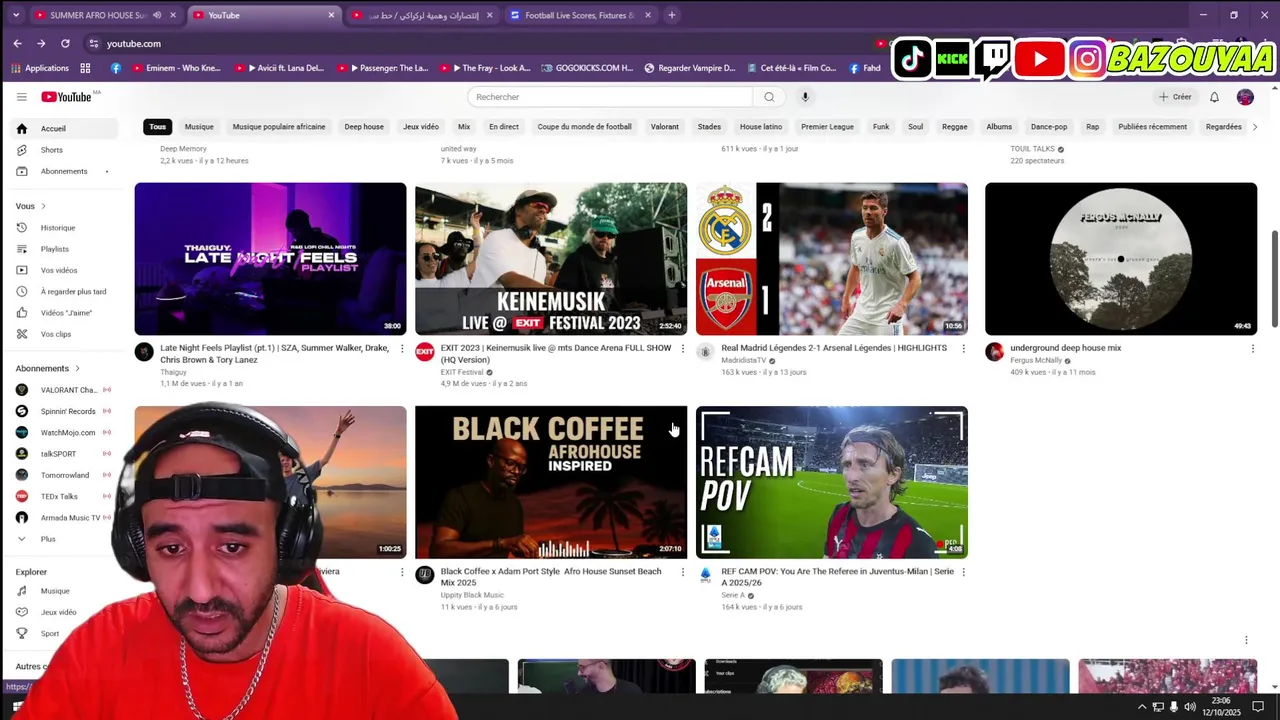Select Valorant filter chip
This screenshot has height=720, width=1280.
pyautogui.click(x=665, y=127)
